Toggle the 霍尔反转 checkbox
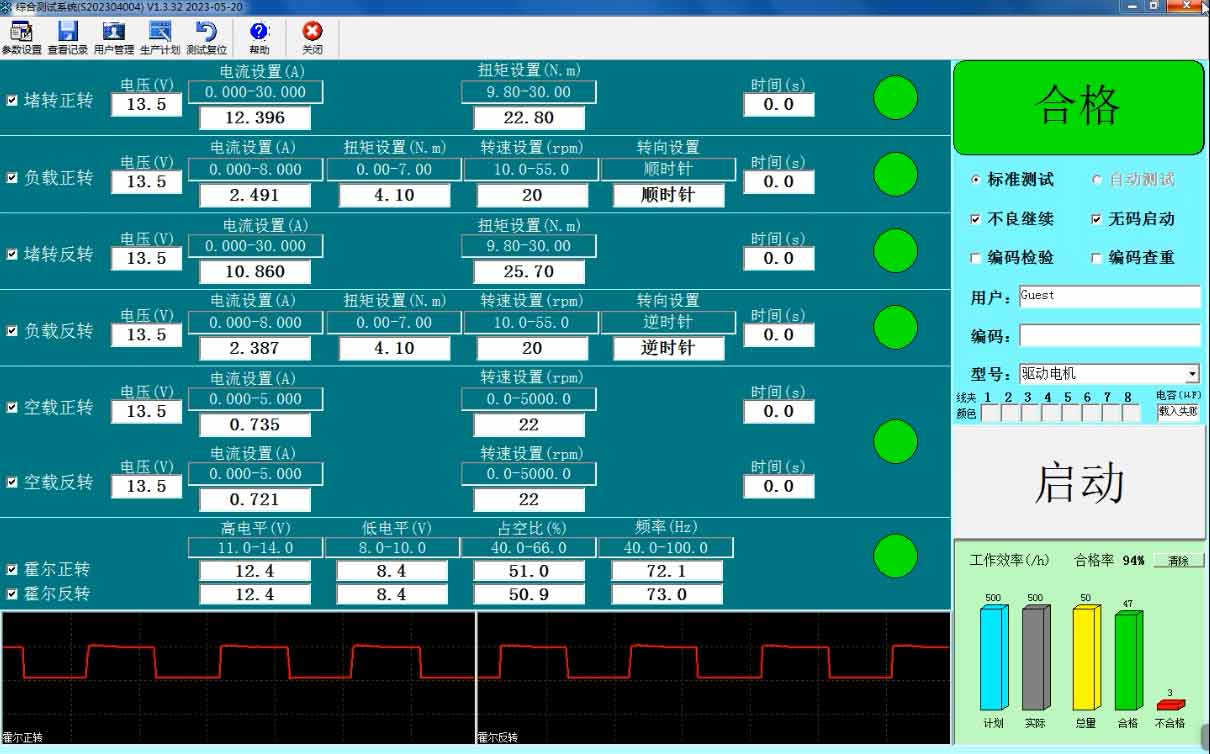 (x=11, y=594)
